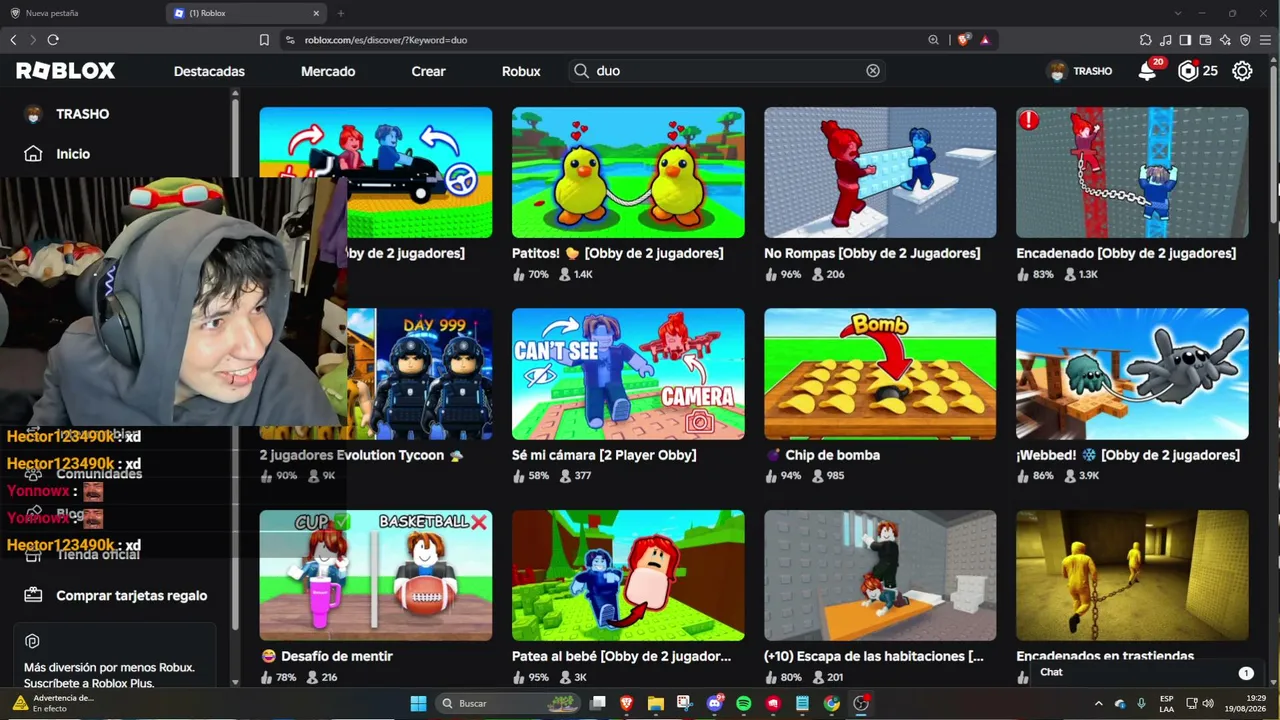1280x720 pixels.
Task: Click the Roblox logo
Action: pyautogui.click(x=66, y=71)
